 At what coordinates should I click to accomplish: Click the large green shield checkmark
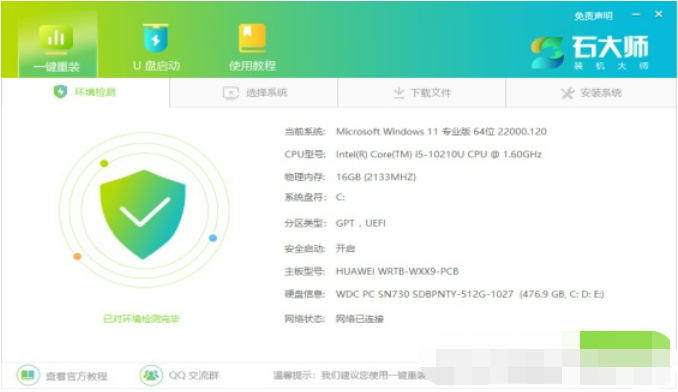(143, 214)
